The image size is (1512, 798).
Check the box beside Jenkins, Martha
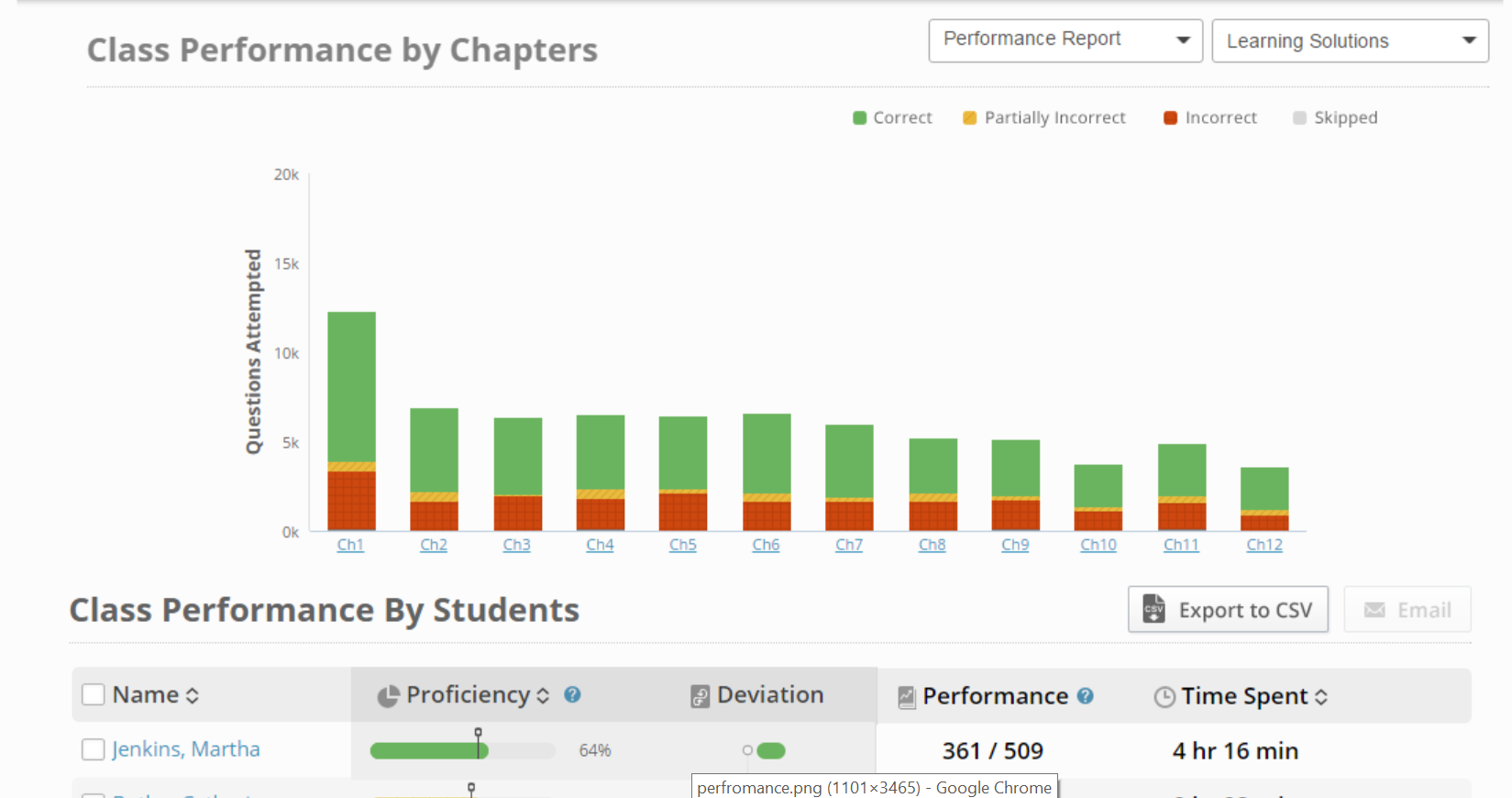click(x=94, y=749)
